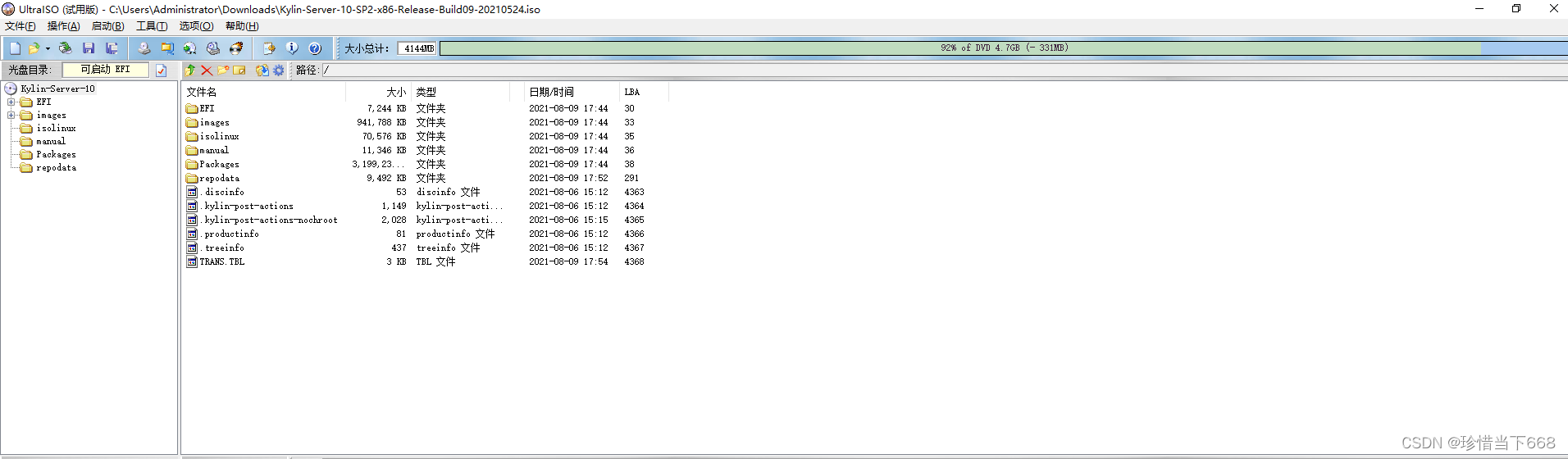The height and width of the screenshot is (459, 1568).
Task: Click the Make CD/DVD image icon
Action: [x=144, y=48]
